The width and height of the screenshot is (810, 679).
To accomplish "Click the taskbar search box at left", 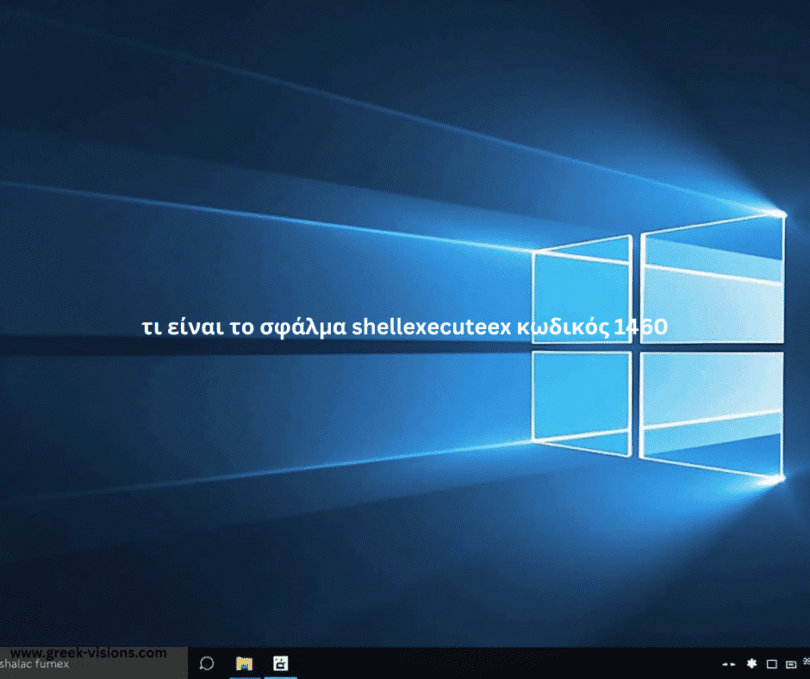I will click(94, 663).
